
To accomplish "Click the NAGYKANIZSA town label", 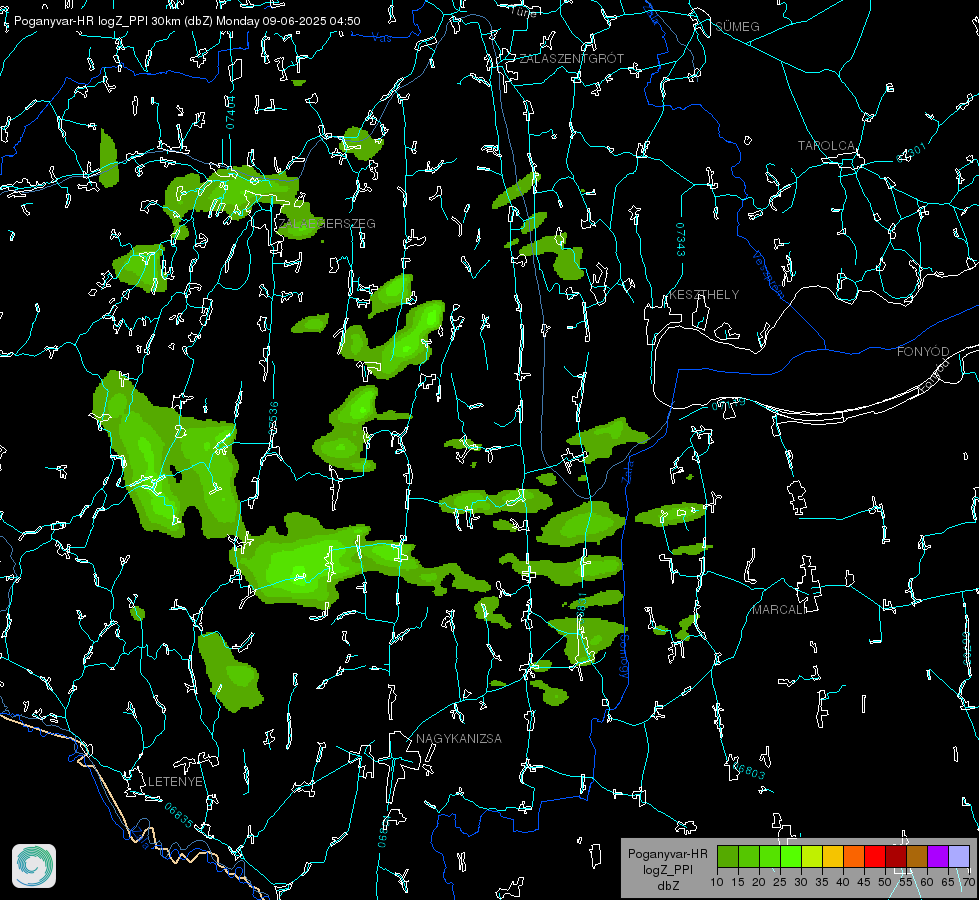I will point(459,739).
